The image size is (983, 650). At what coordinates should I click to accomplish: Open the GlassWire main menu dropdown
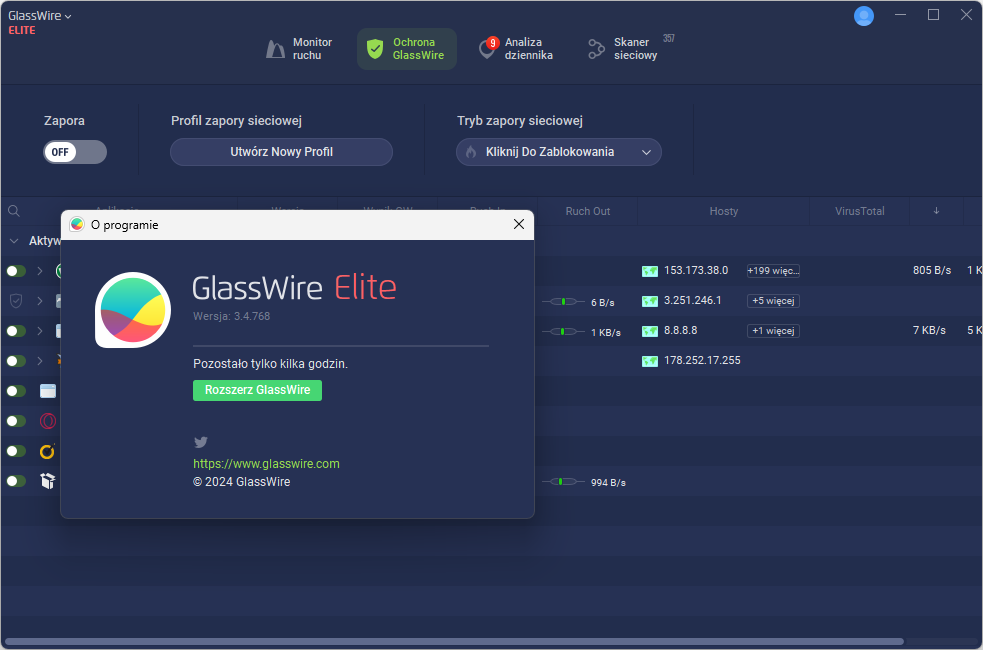coord(39,16)
